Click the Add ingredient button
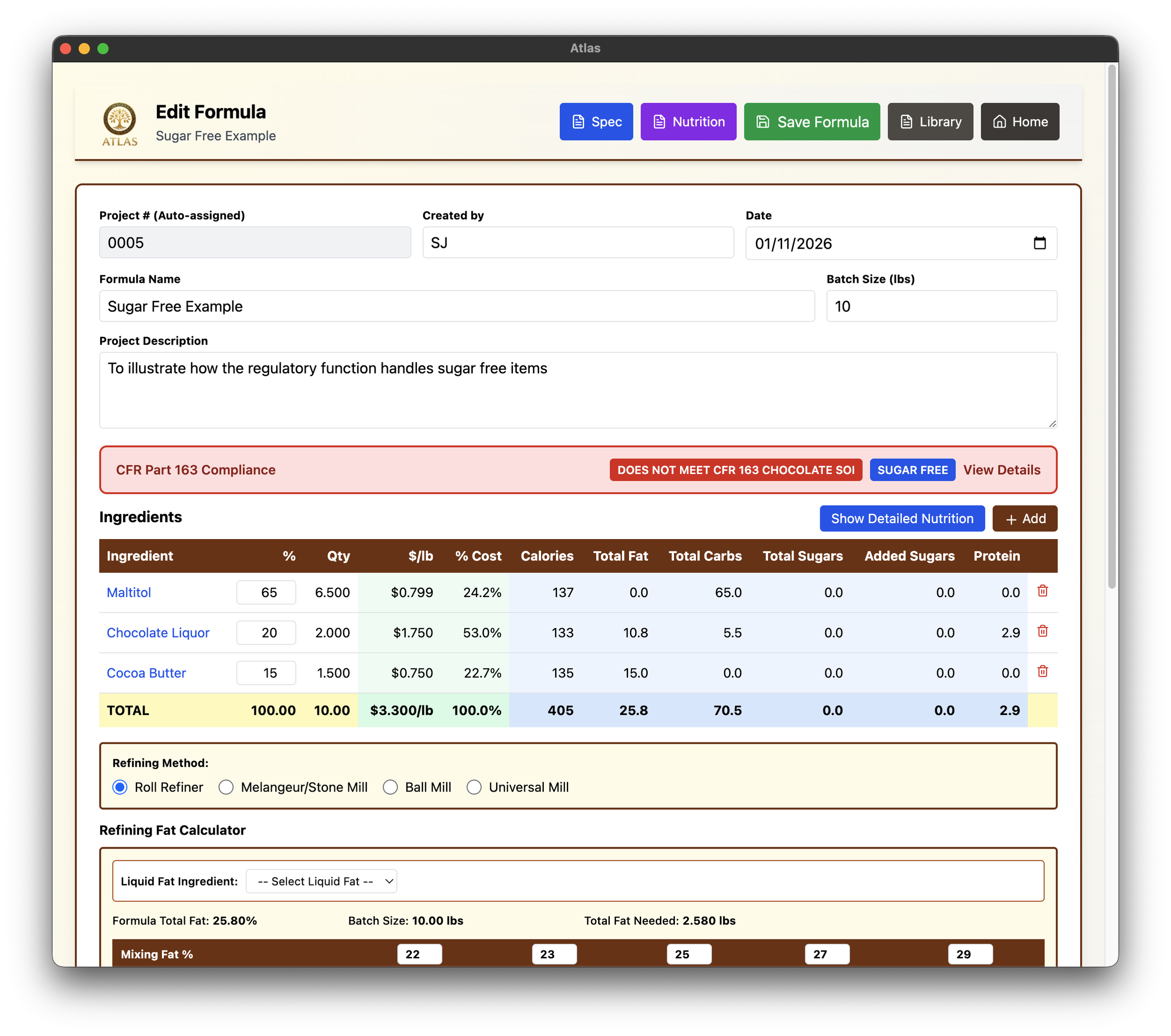 [1025, 518]
